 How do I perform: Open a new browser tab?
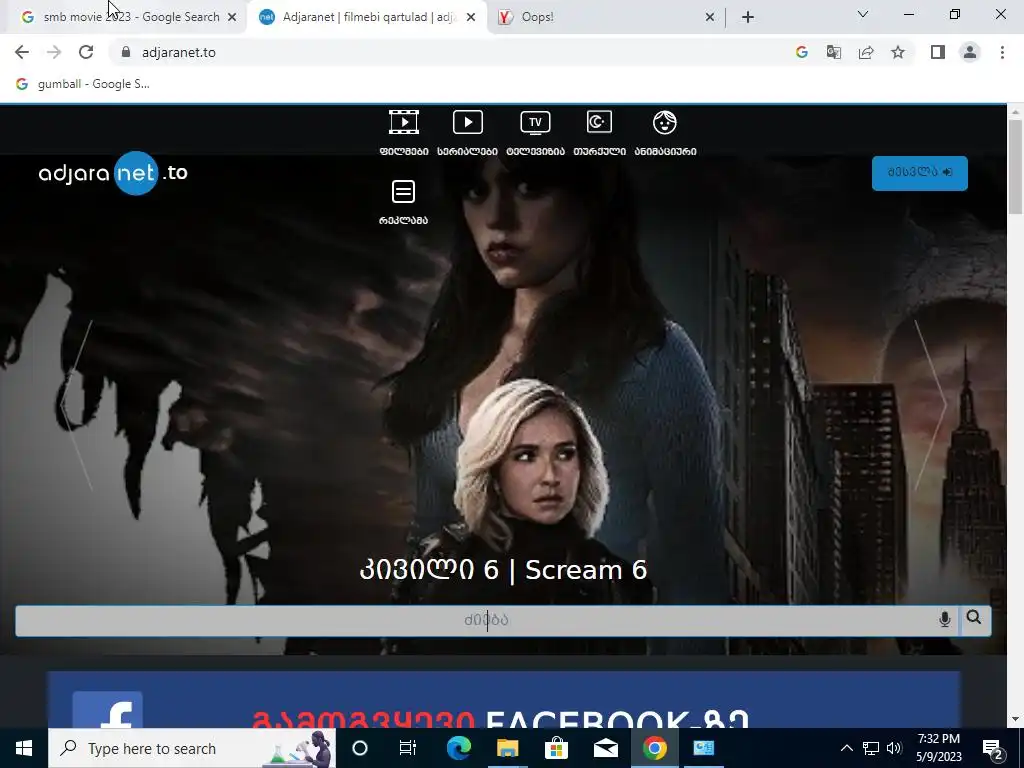pos(748,17)
